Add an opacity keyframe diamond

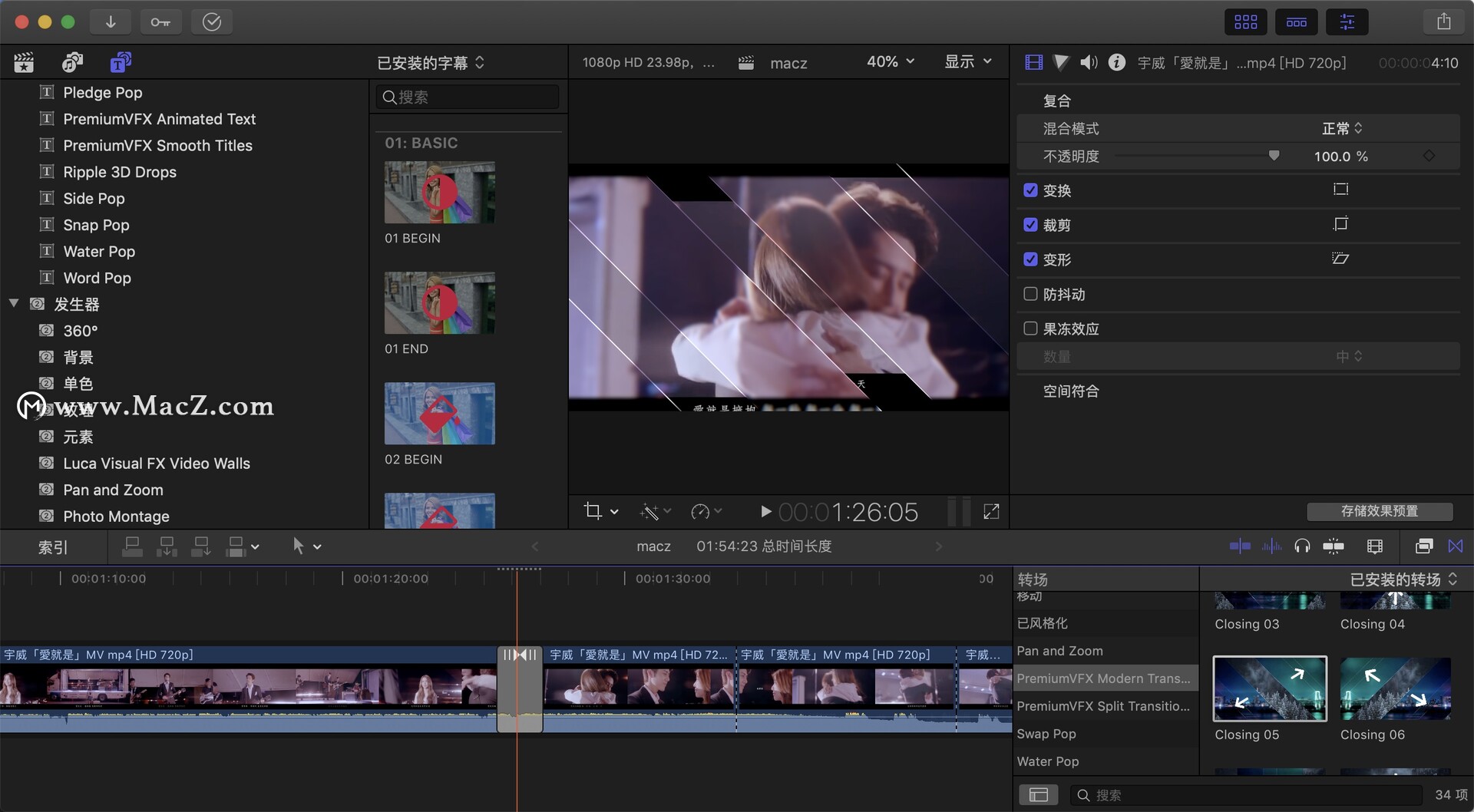(1429, 156)
